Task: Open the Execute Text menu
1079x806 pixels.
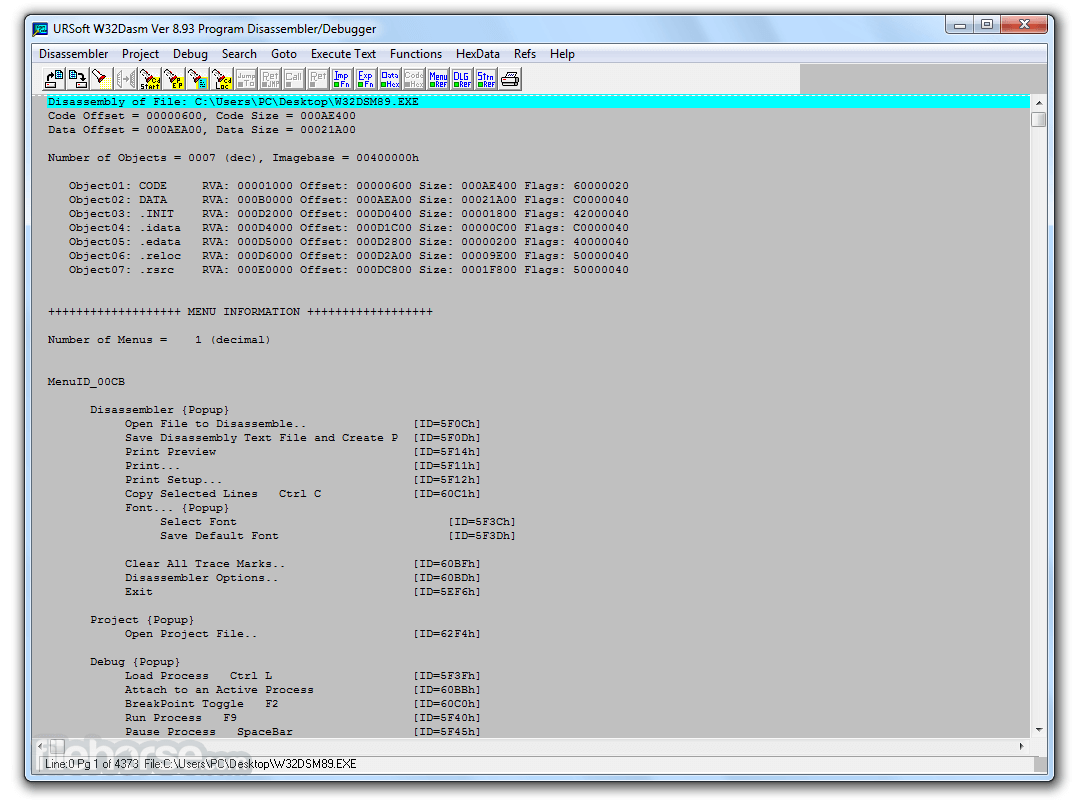Action: [x=343, y=54]
